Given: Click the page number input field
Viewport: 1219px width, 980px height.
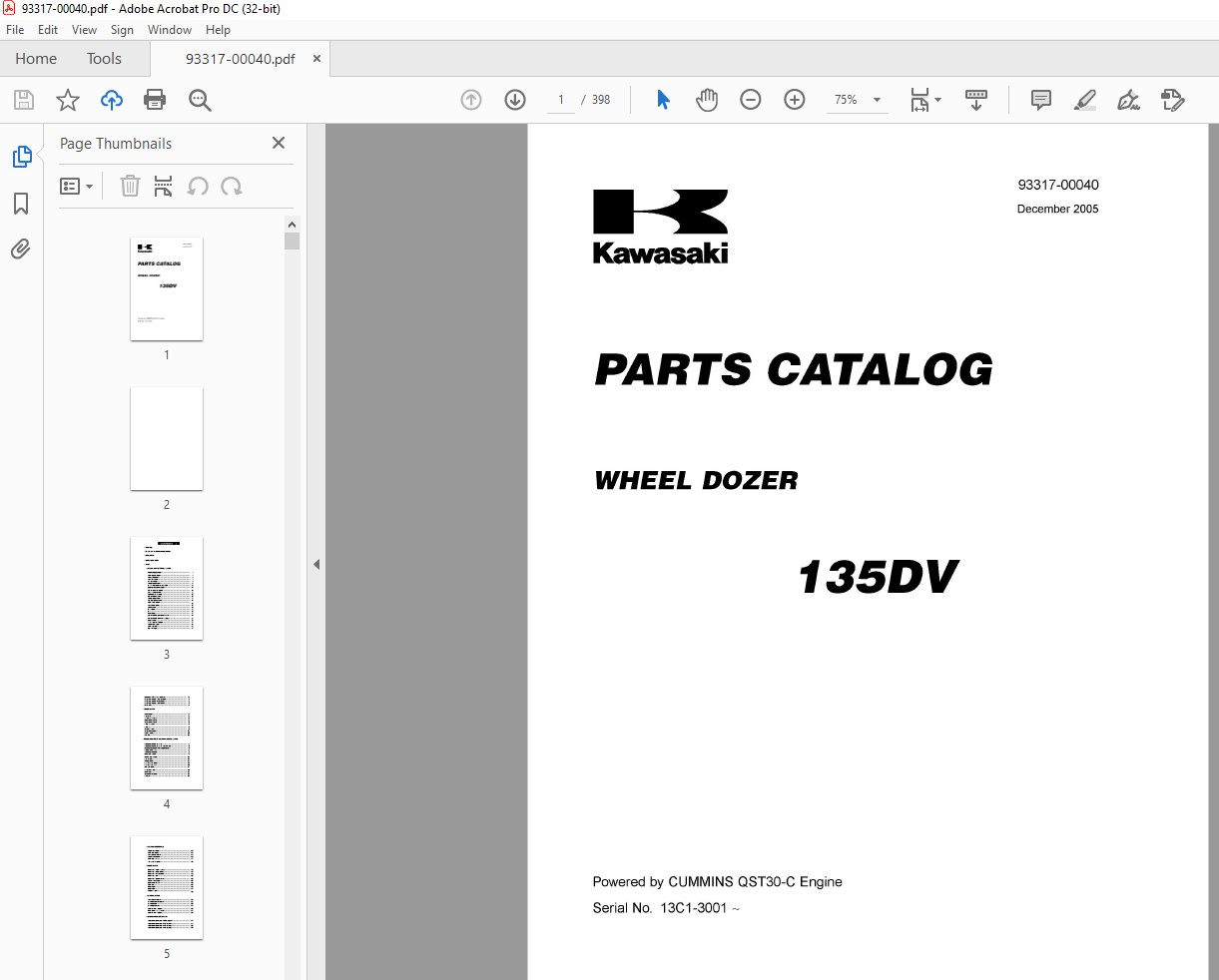Looking at the screenshot, I should pos(561,100).
